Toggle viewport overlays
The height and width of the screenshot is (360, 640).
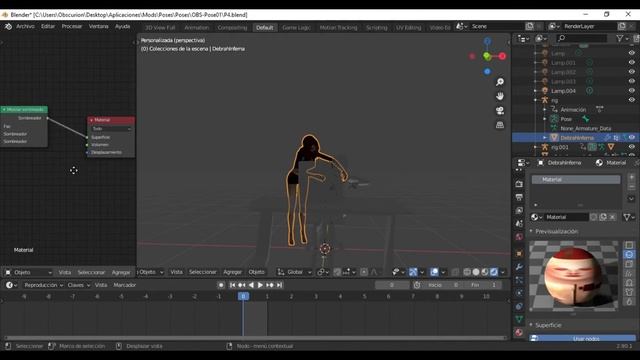tap(434, 272)
